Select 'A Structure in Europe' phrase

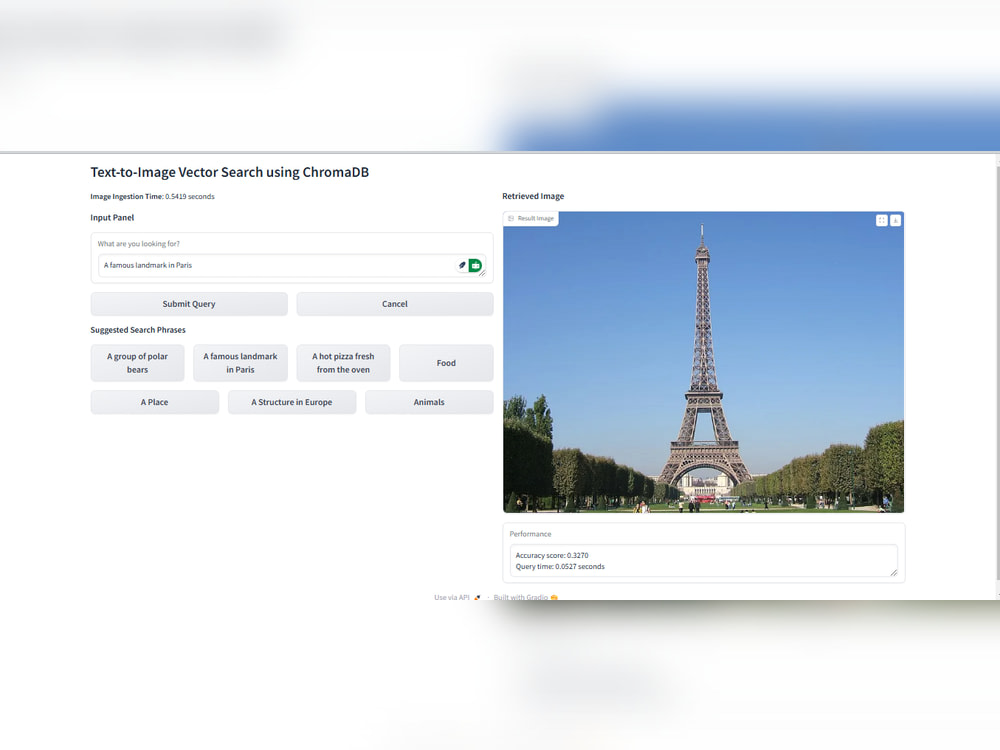click(x=291, y=402)
